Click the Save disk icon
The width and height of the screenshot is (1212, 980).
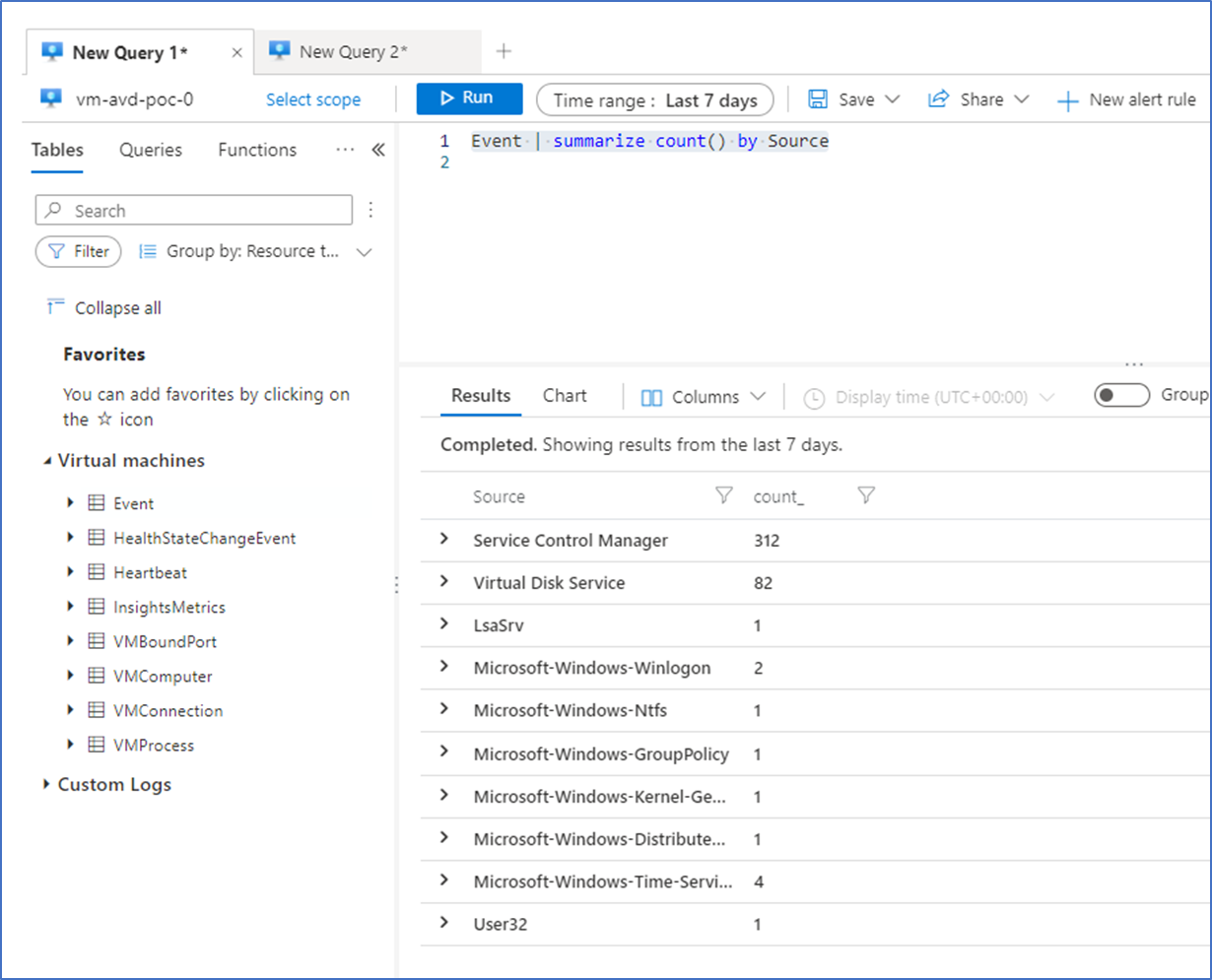(818, 99)
